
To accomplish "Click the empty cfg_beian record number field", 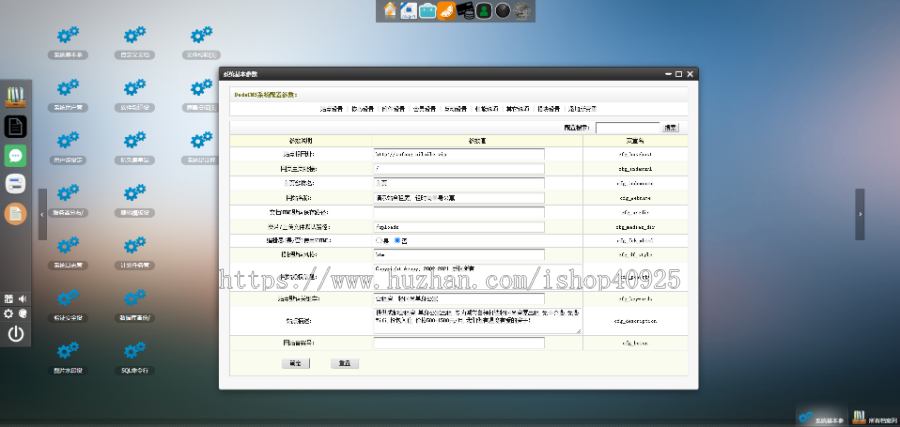I will tap(459, 343).
